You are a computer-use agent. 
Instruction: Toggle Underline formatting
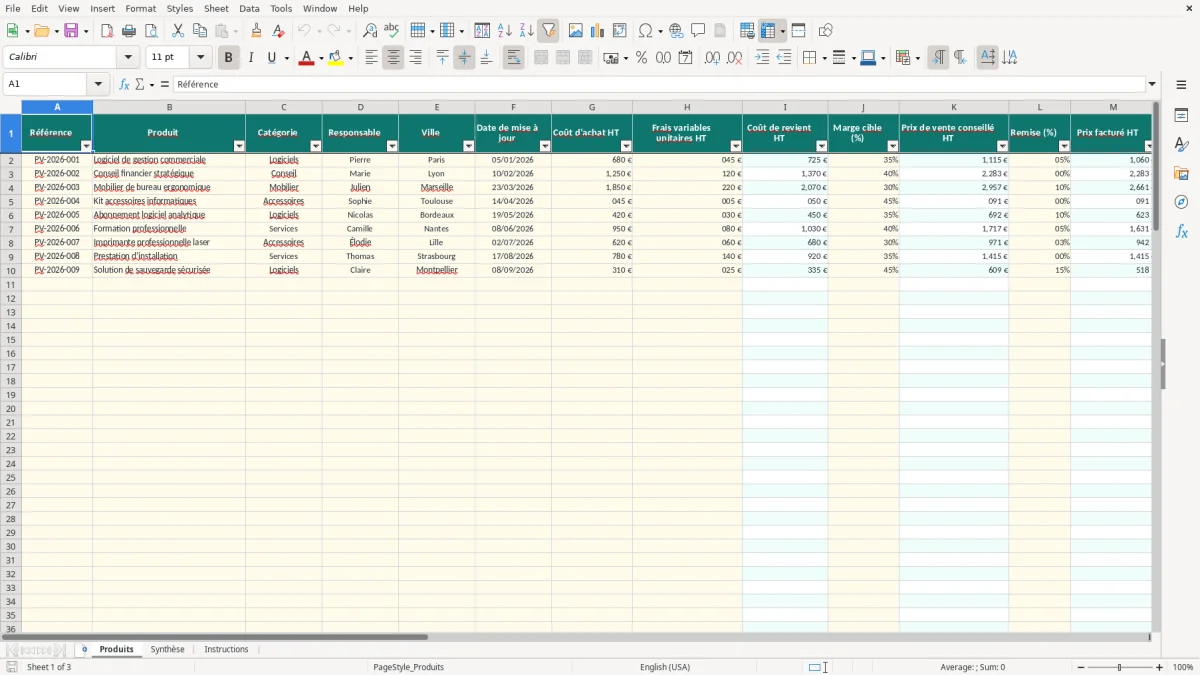[x=271, y=58]
